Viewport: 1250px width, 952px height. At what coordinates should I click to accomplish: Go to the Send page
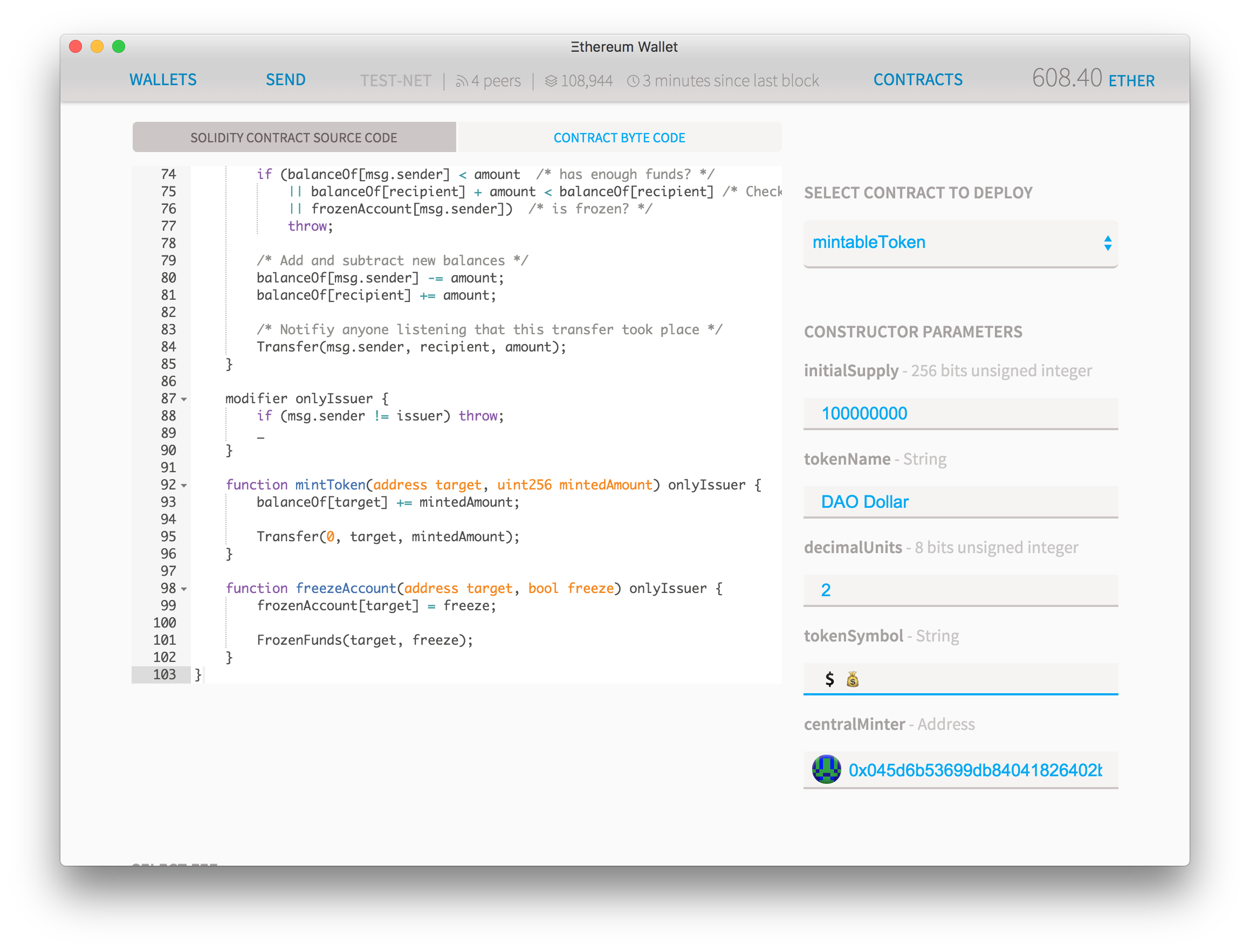tap(285, 80)
